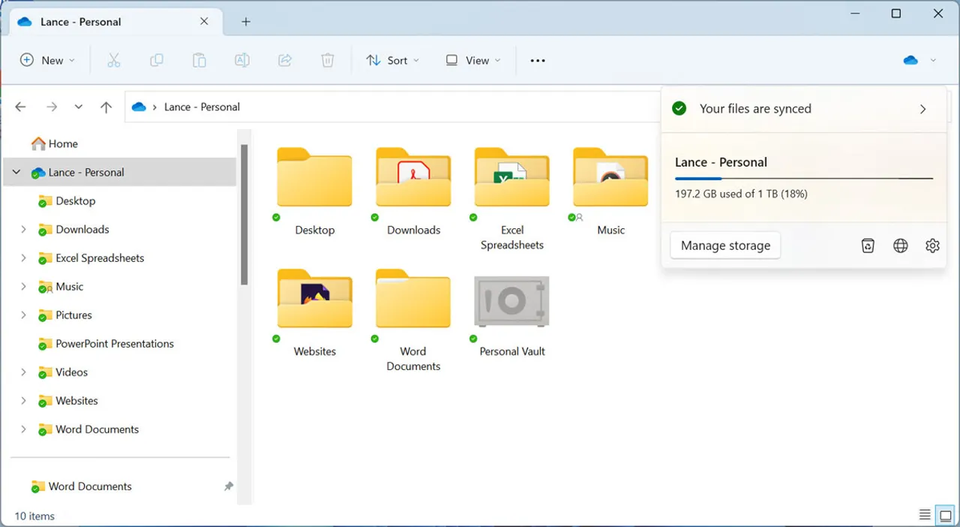Click the storage usage progress bar
The image size is (960, 527).
804,179
